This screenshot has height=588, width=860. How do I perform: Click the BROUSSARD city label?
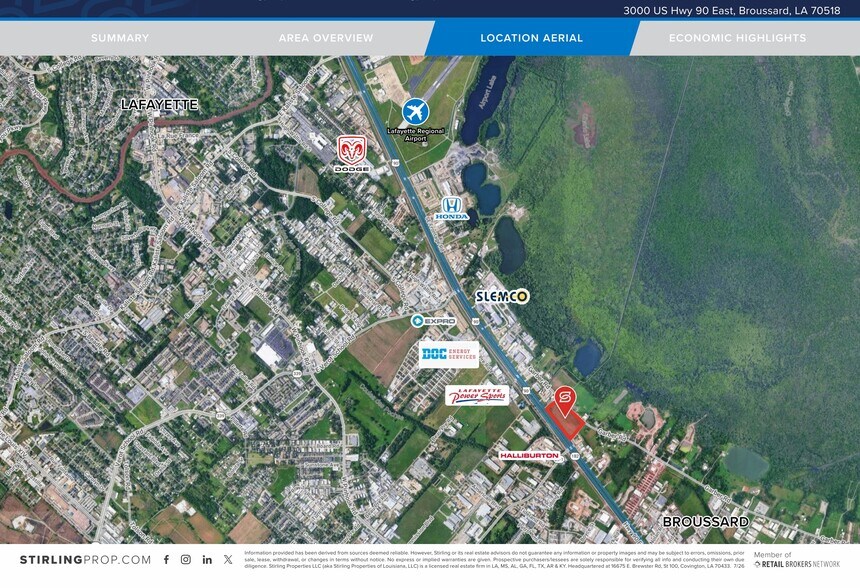(x=705, y=522)
